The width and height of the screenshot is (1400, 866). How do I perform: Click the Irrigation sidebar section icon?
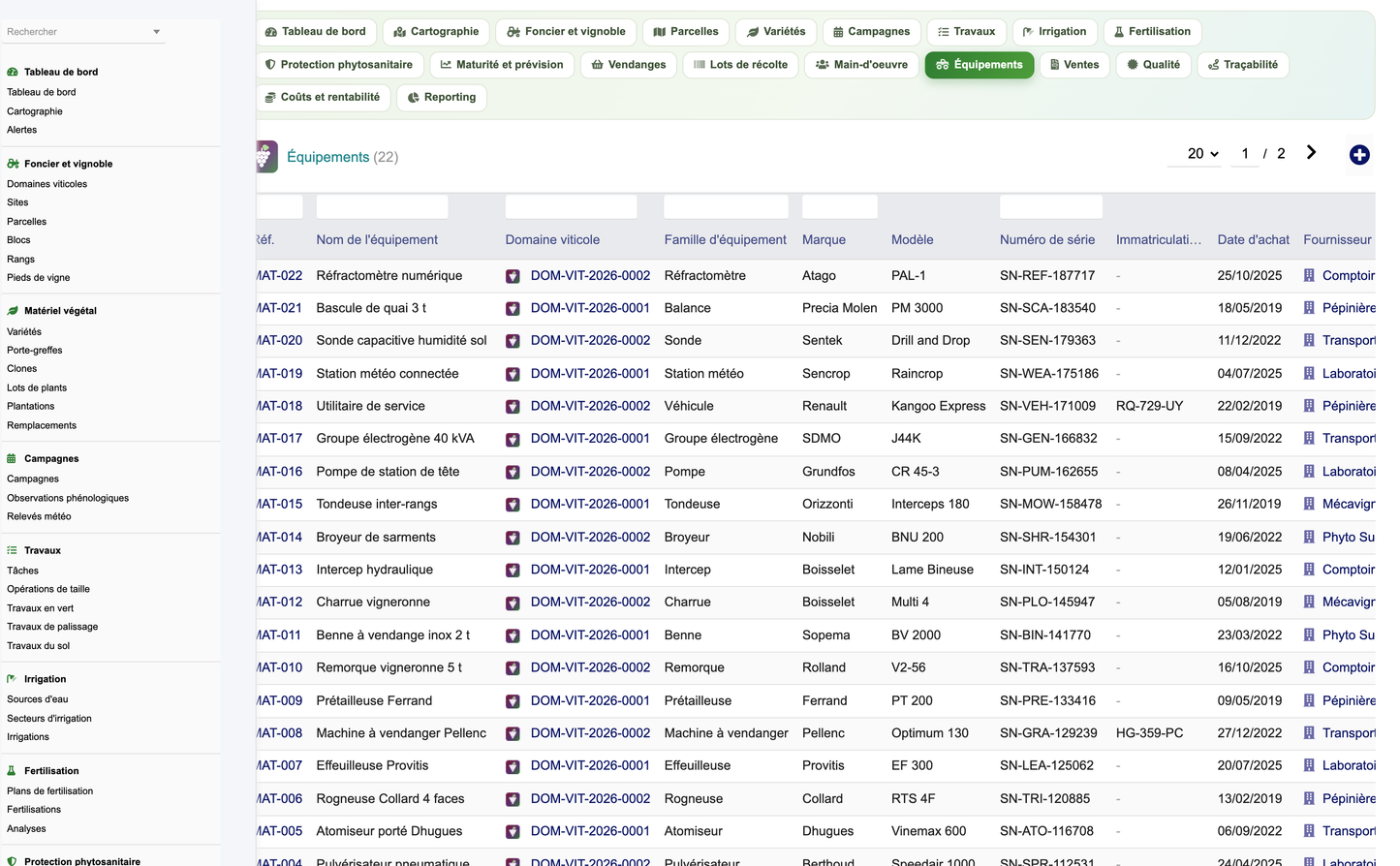pyautogui.click(x=12, y=679)
